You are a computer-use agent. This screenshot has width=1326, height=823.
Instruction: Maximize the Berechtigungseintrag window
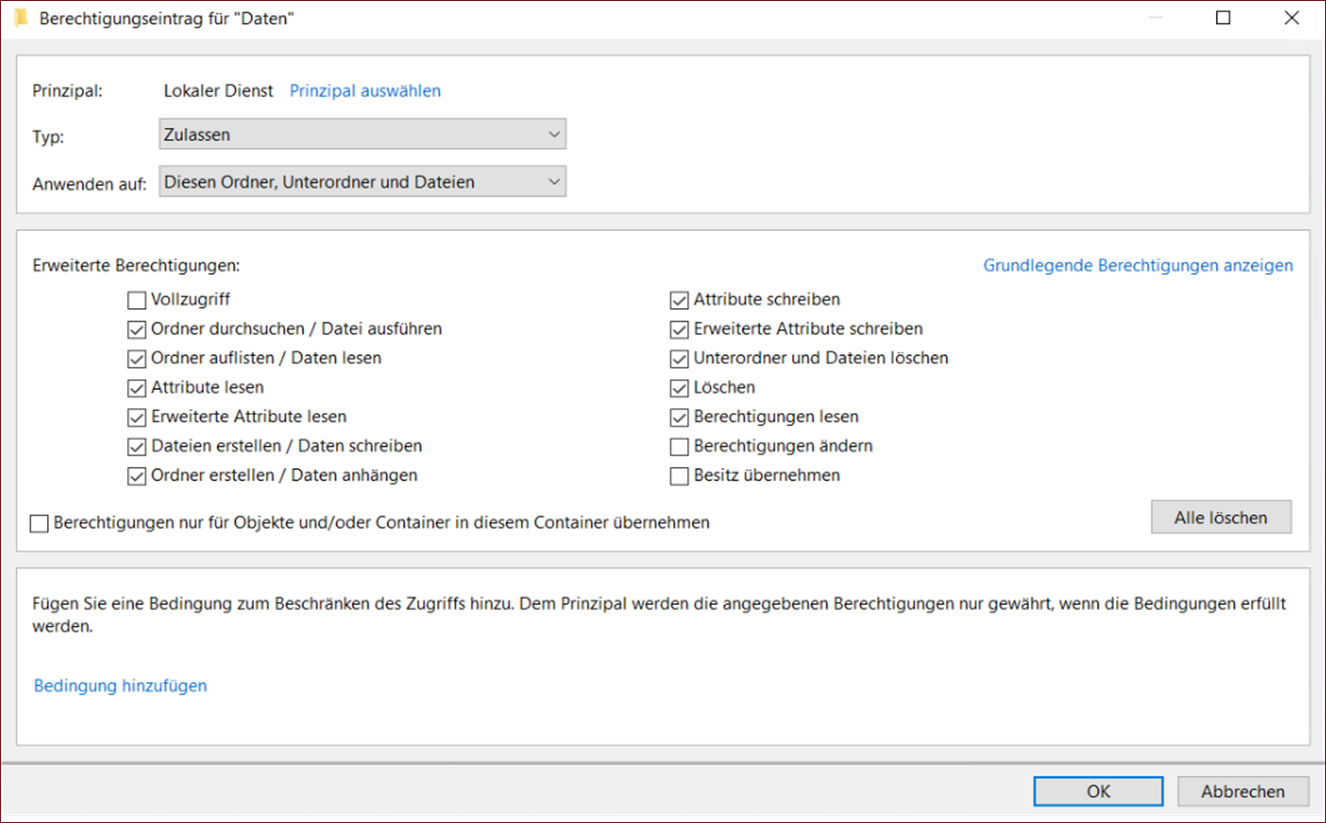coord(1222,18)
